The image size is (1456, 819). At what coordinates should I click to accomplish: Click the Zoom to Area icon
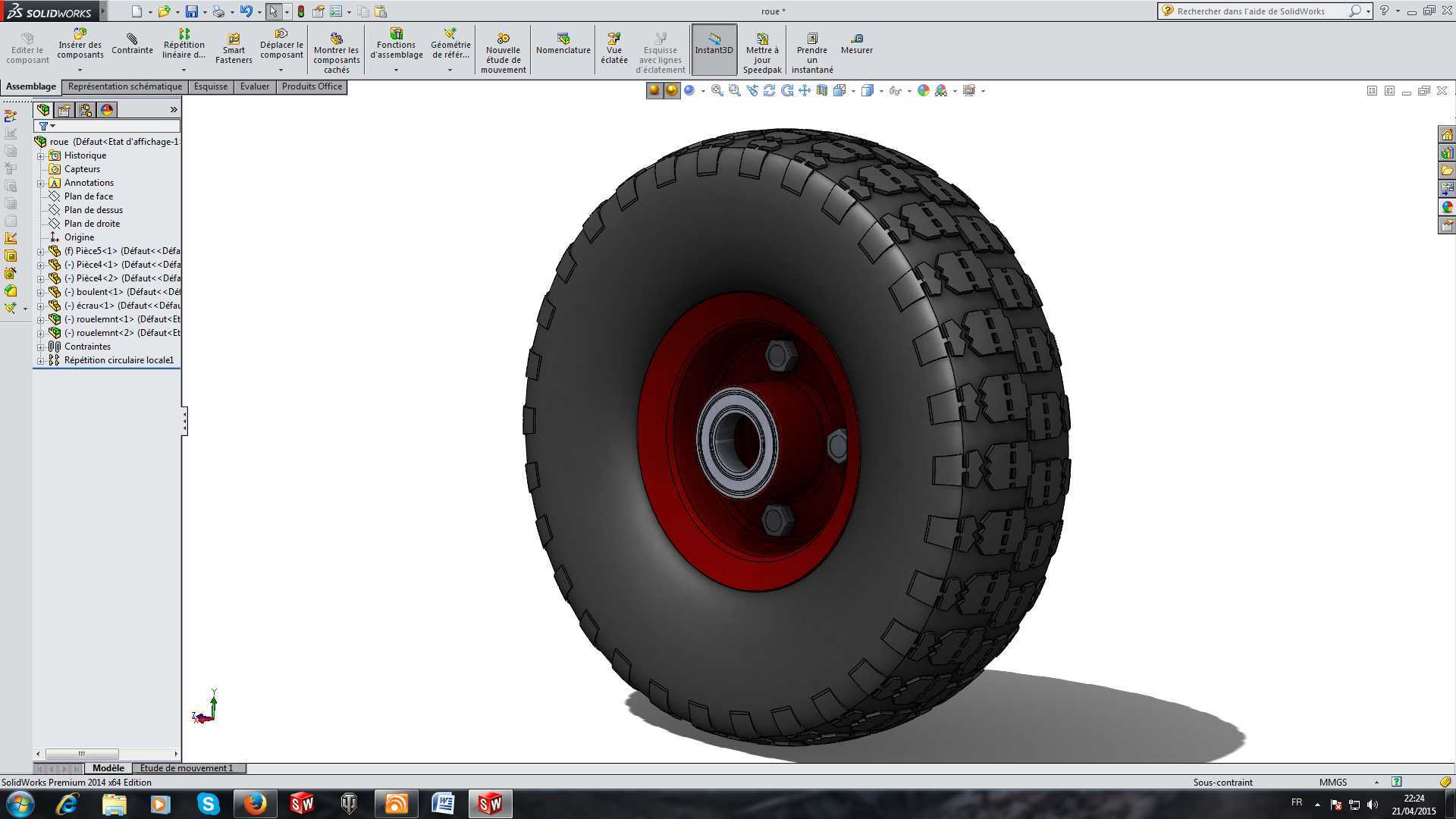coord(734,91)
